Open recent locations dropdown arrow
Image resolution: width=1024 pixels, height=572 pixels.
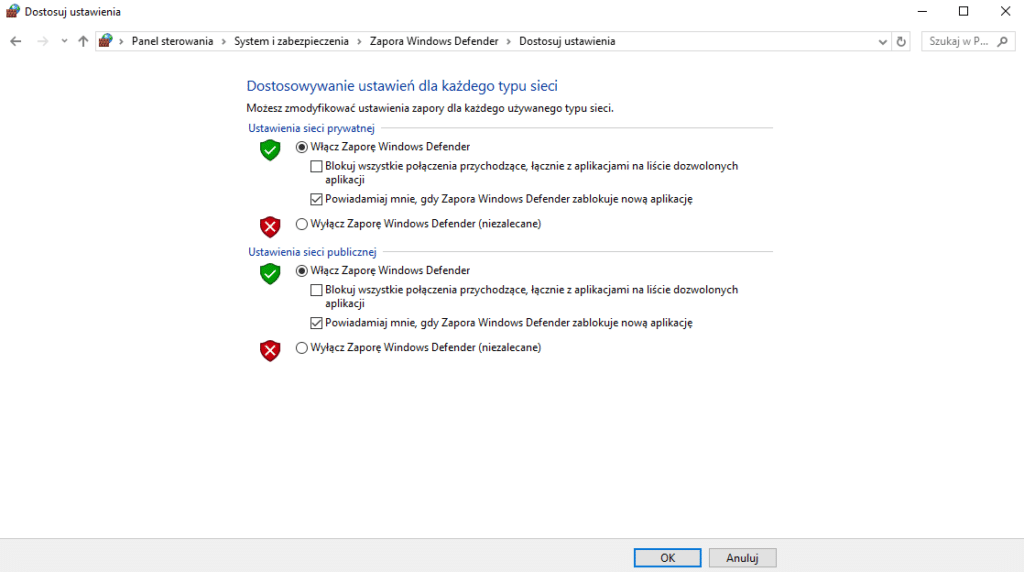(x=64, y=41)
